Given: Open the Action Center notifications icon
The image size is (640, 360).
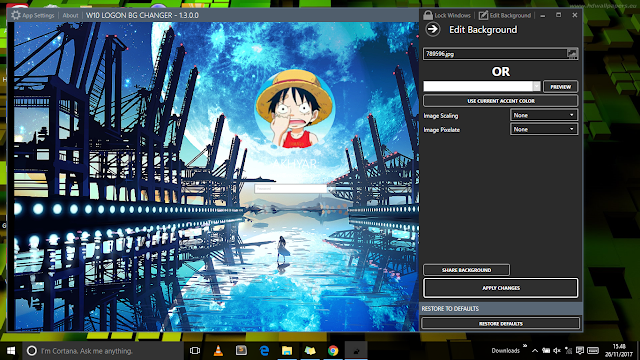Looking at the screenshot, I should pos(580,351).
